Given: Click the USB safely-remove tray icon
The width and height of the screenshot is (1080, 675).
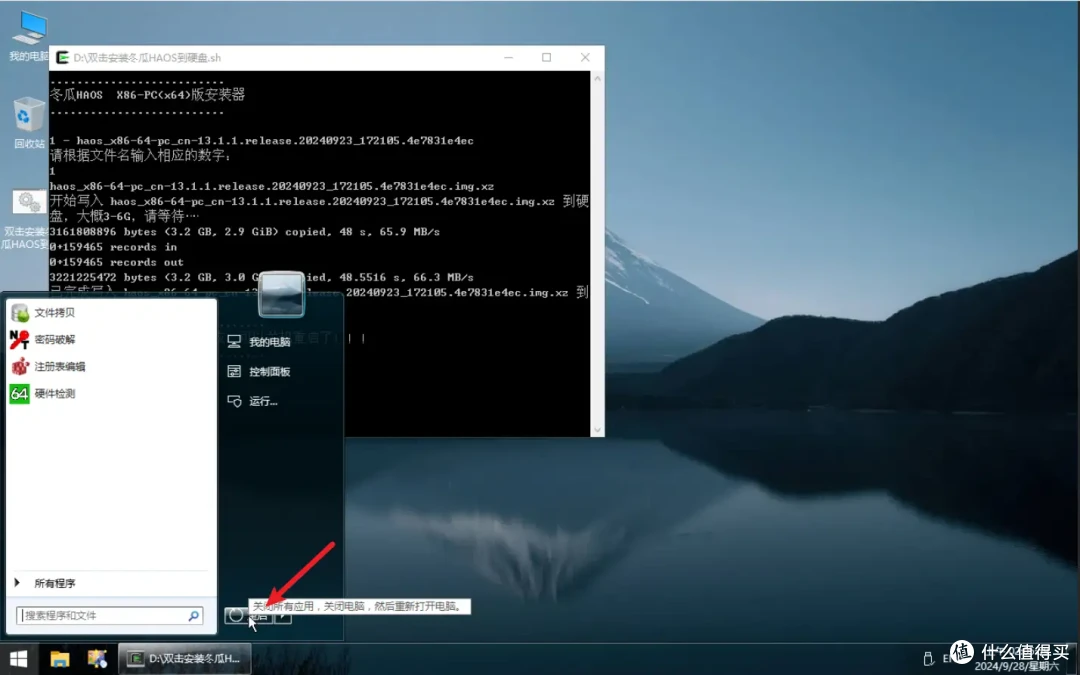Looking at the screenshot, I should (x=928, y=658).
